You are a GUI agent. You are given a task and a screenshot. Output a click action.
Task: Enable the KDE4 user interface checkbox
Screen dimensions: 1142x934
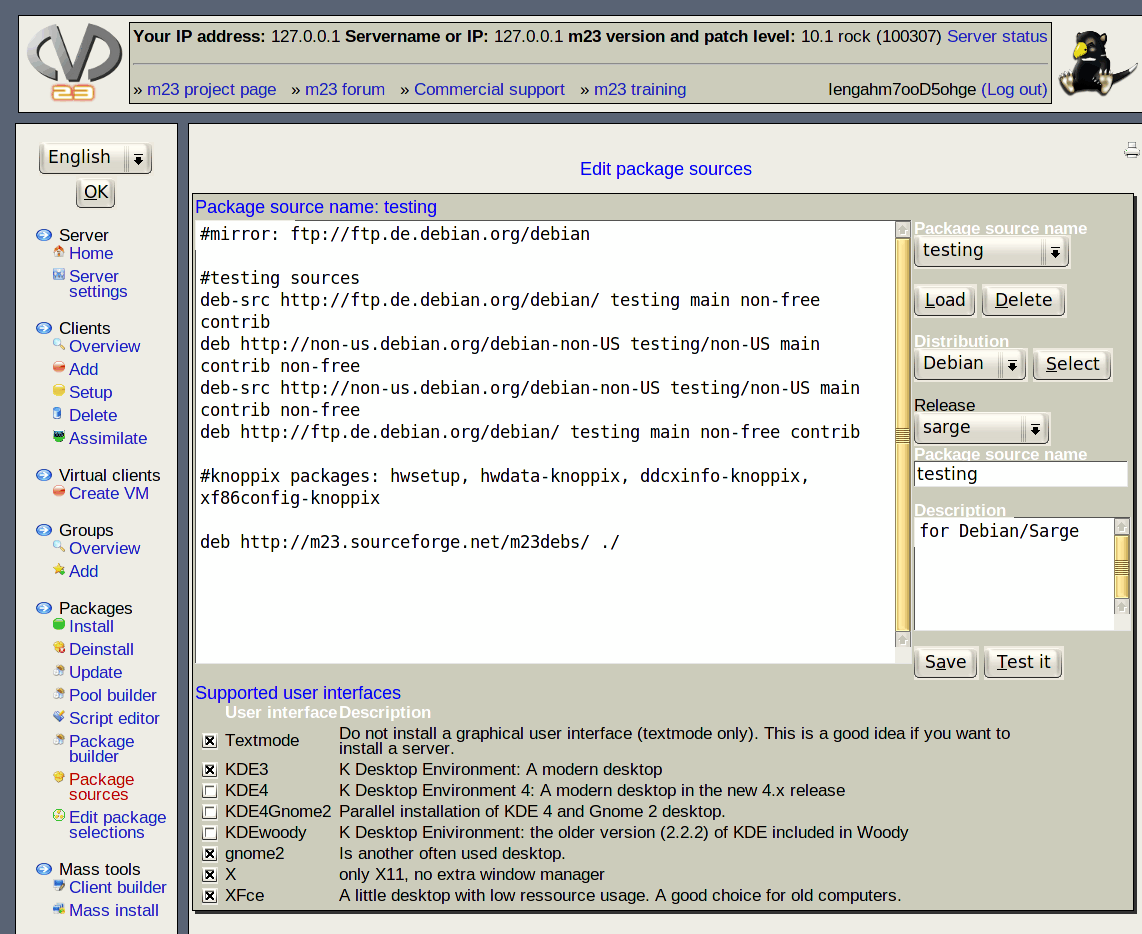pos(209,791)
